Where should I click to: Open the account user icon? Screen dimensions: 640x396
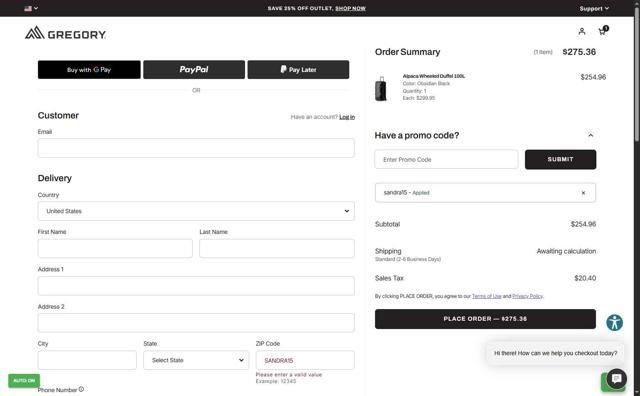coord(582,31)
